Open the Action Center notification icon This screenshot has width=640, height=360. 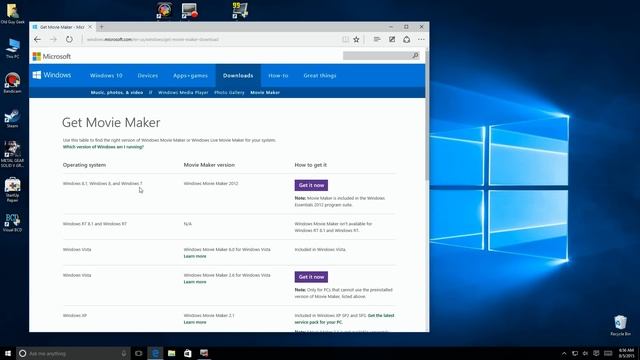point(596,353)
